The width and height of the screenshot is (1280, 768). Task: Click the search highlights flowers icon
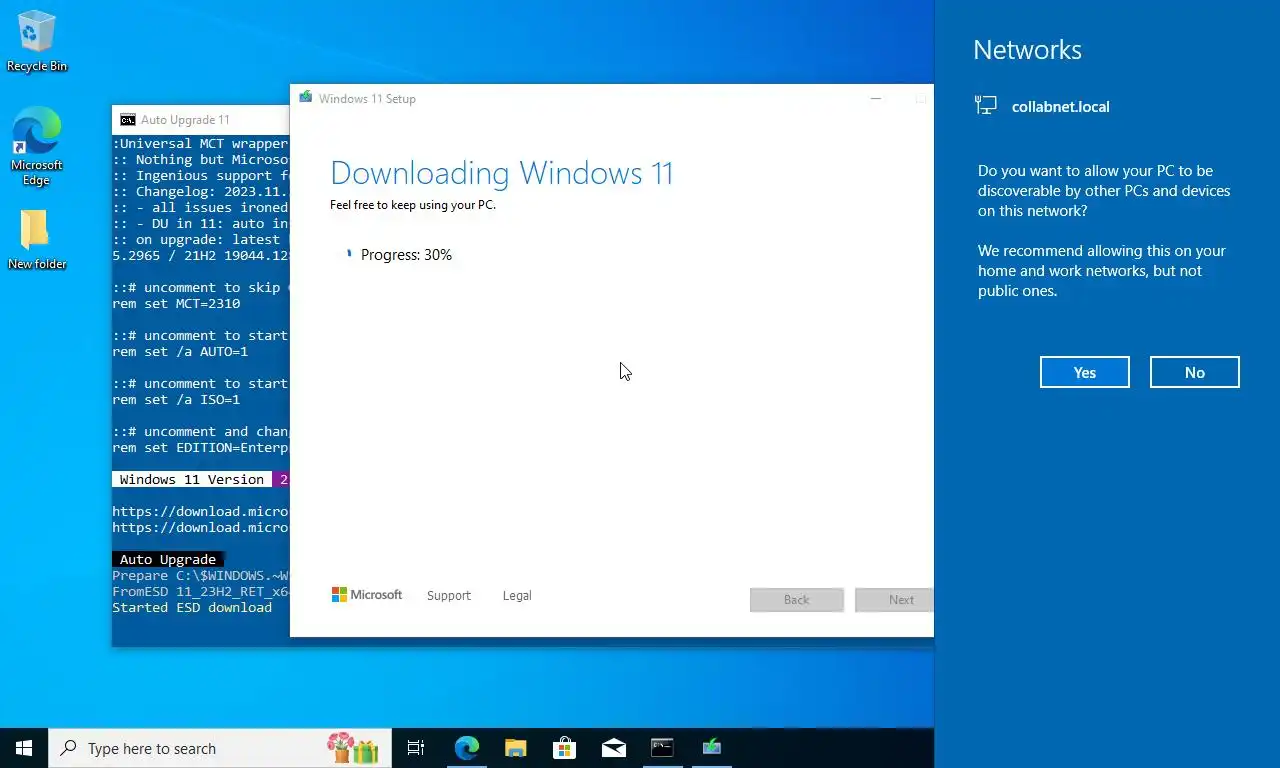(x=352, y=748)
